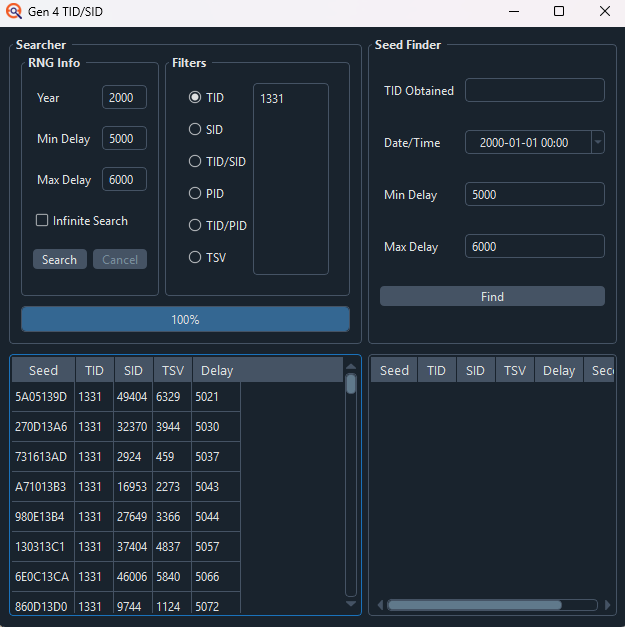Image resolution: width=625 pixels, height=627 pixels.
Task: Enable the Infinite Search checkbox
Action: (42, 220)
